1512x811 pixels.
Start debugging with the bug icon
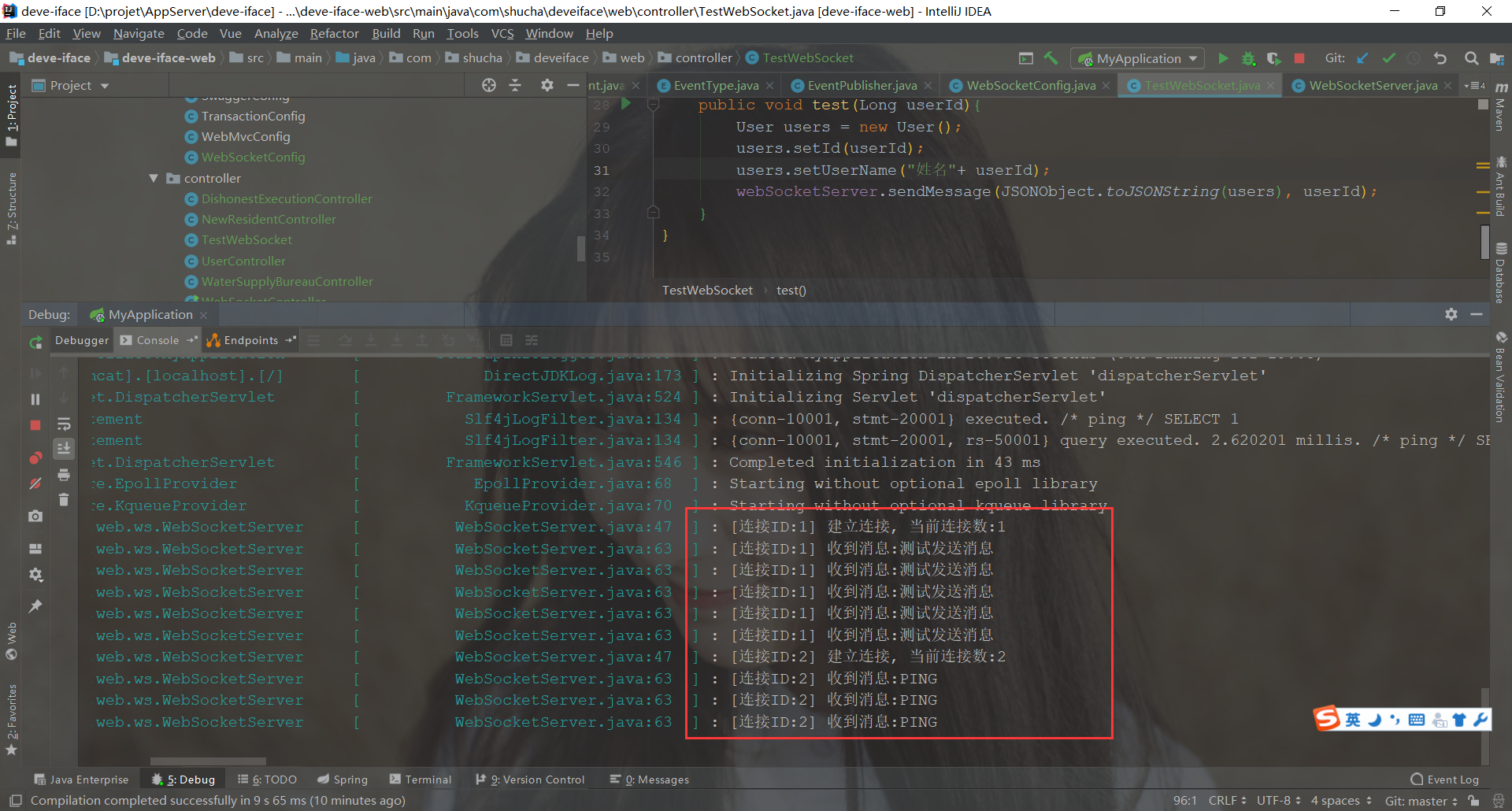(1248, 58)
